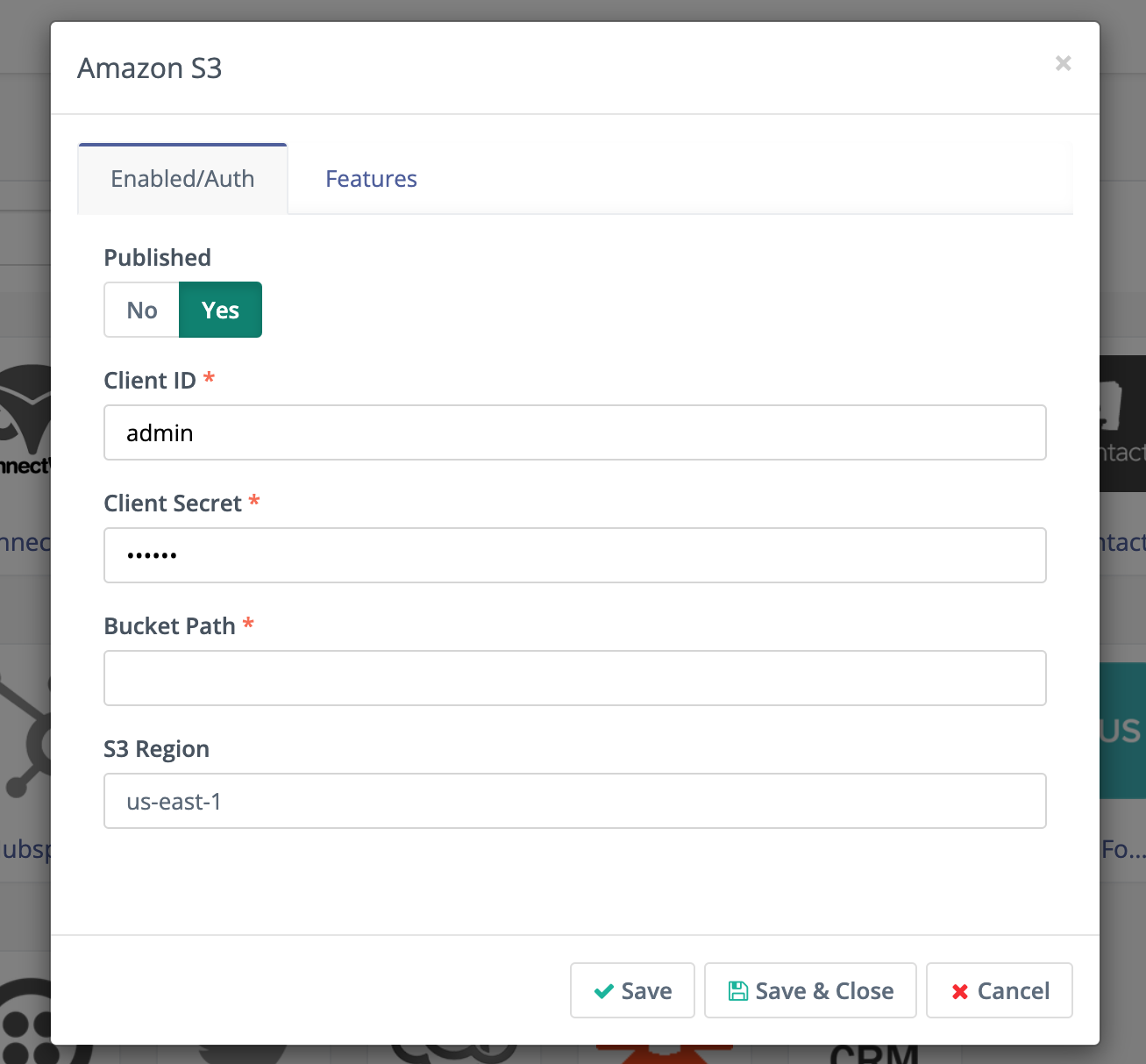Viewport: 1146px width, 1064px height.
Task: Focus the Client ID field containing admin
Action: (x=574, y=432)
